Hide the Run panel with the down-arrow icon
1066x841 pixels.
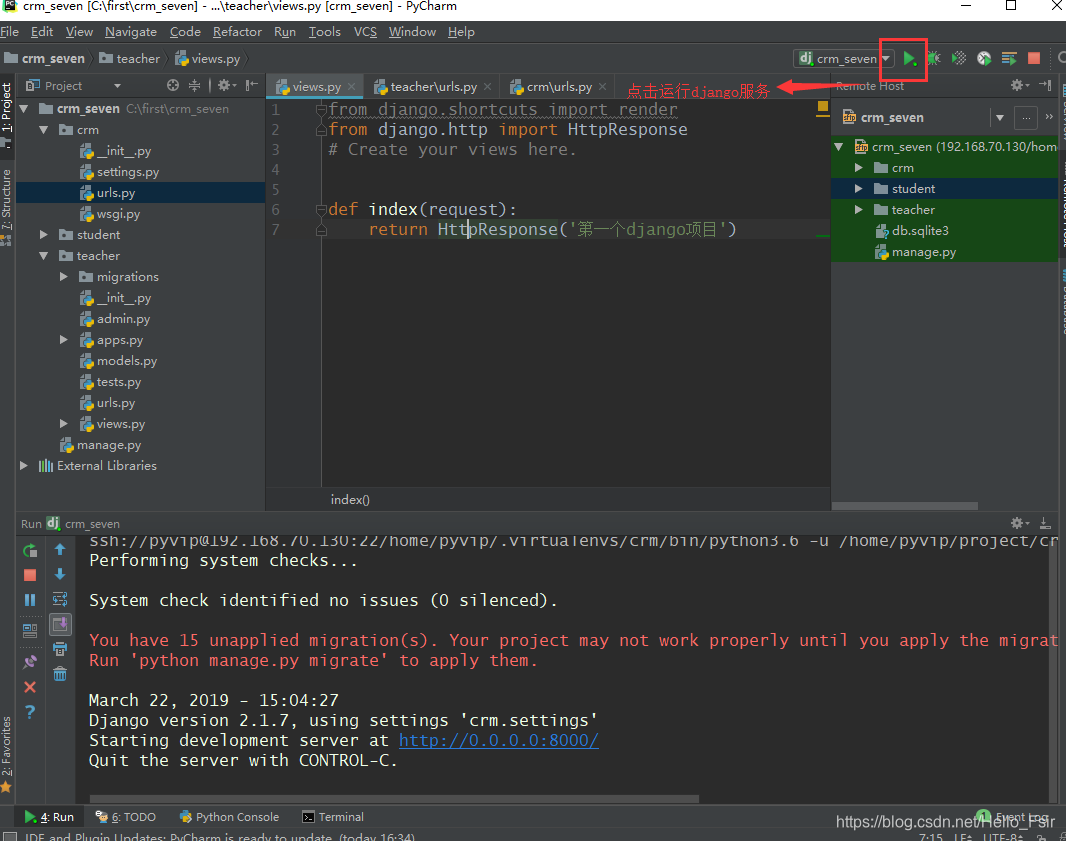point(1045,523)
